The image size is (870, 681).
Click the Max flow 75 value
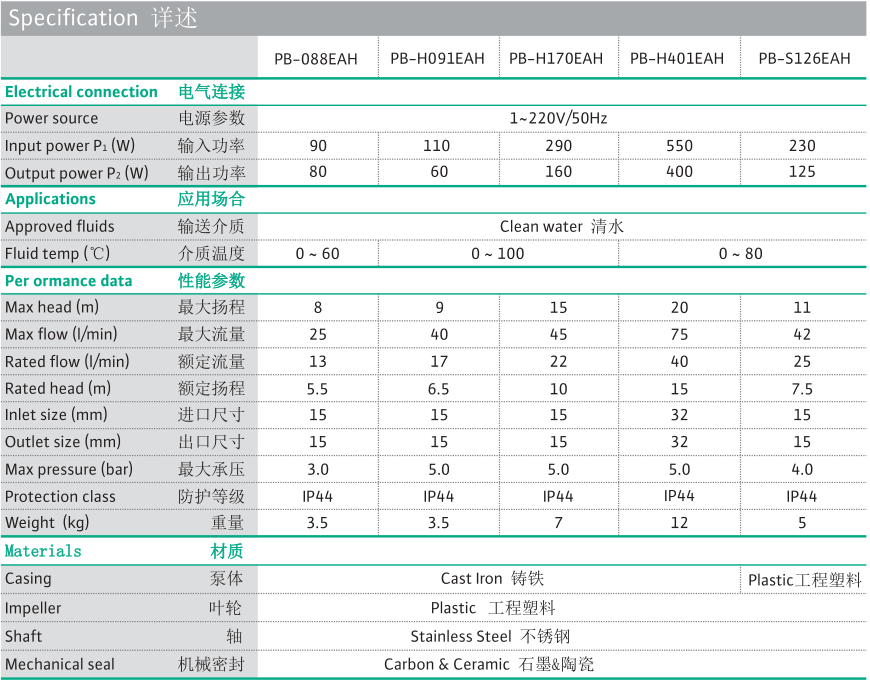679,334
